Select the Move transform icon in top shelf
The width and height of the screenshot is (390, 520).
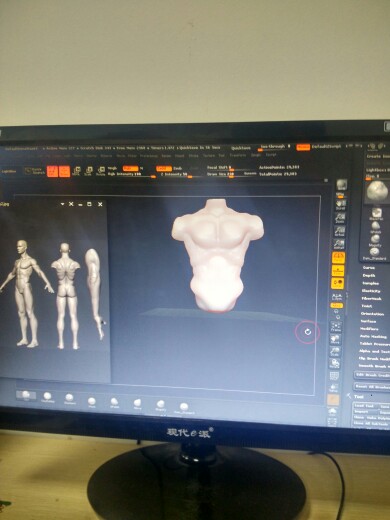point(76,171)
